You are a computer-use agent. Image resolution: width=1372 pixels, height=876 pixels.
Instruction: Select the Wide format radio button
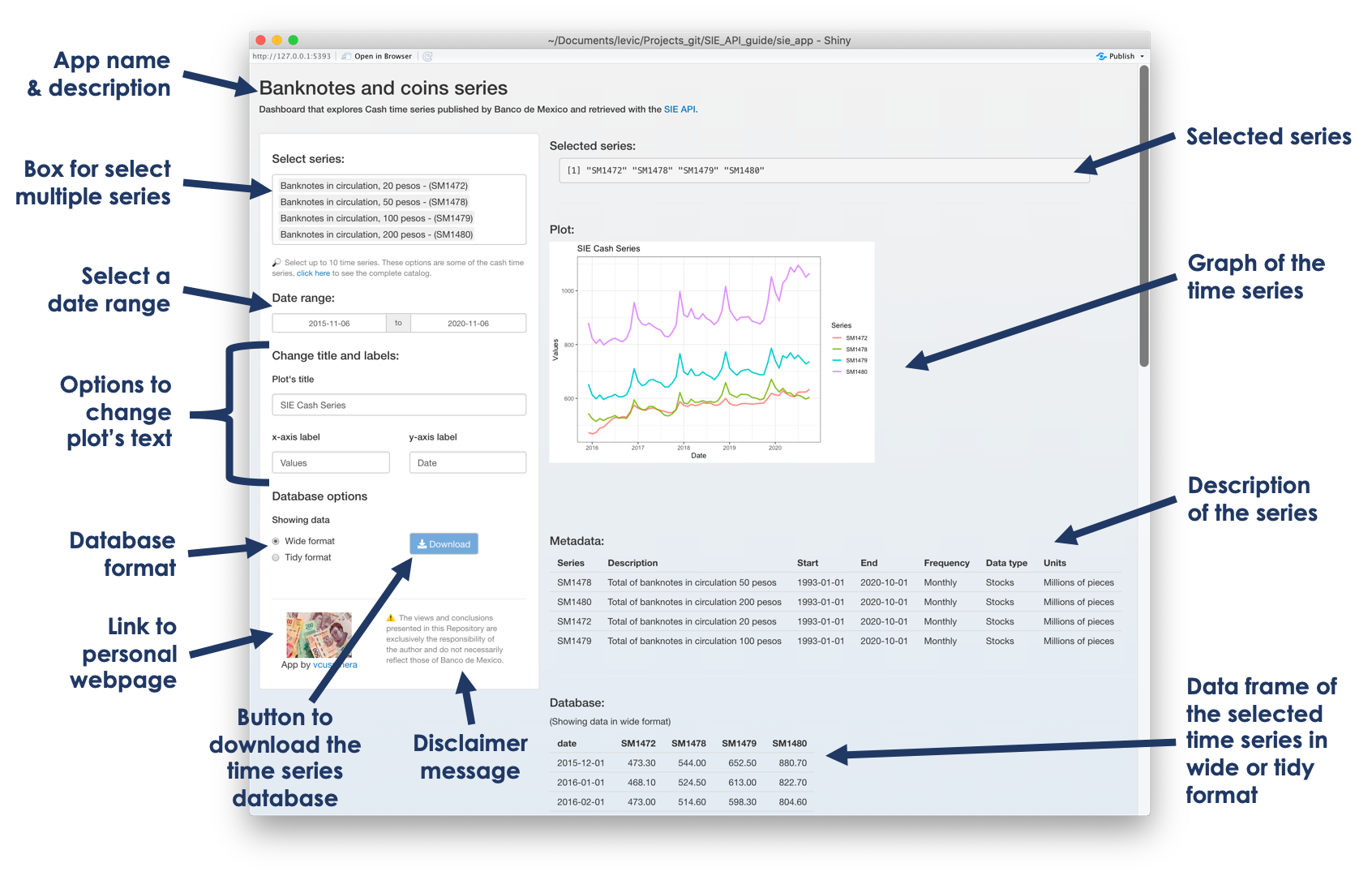pyautogui.click(x=276, y=541)
